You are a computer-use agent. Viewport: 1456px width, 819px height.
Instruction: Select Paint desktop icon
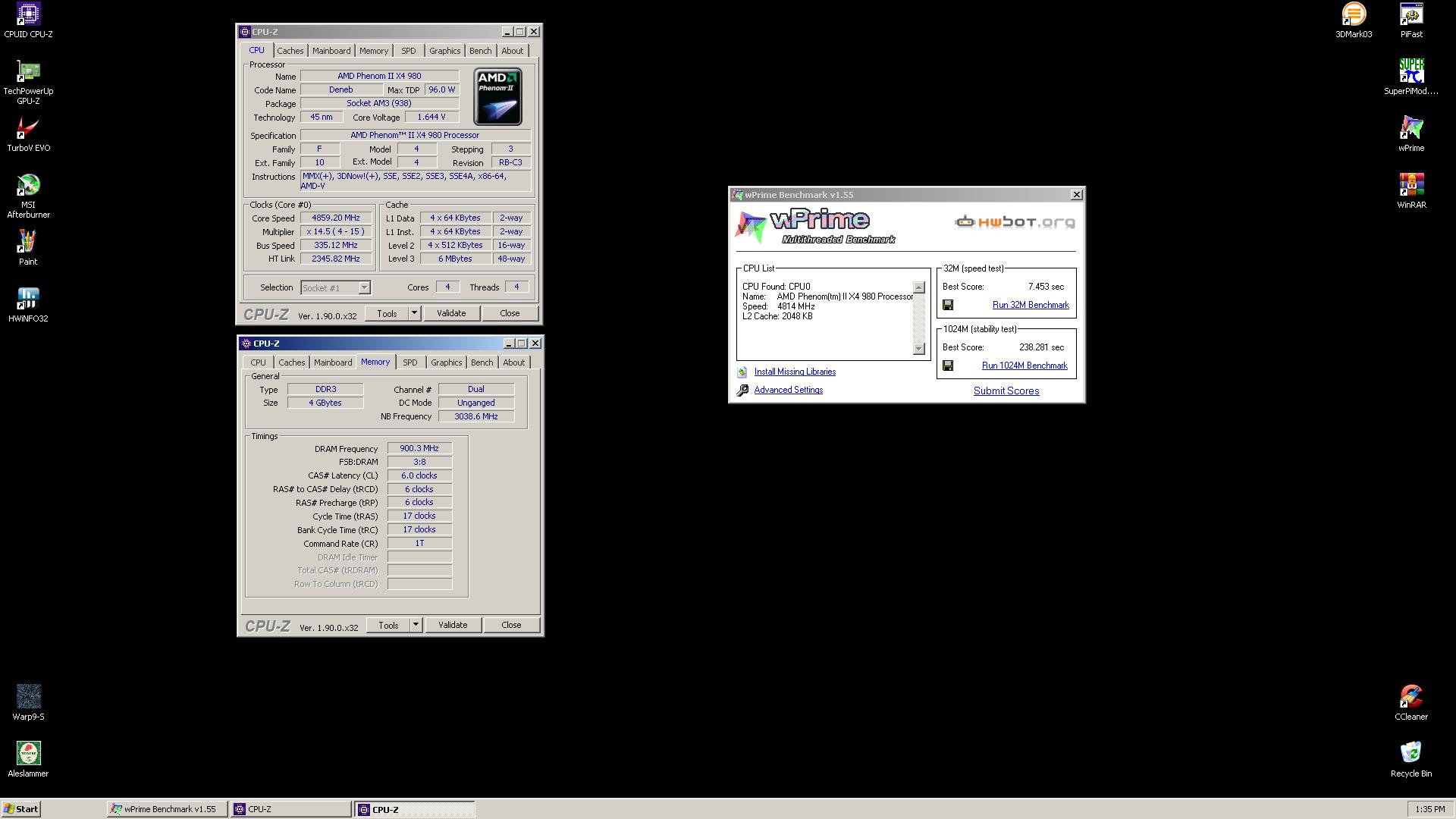click(x=28, y=248)
